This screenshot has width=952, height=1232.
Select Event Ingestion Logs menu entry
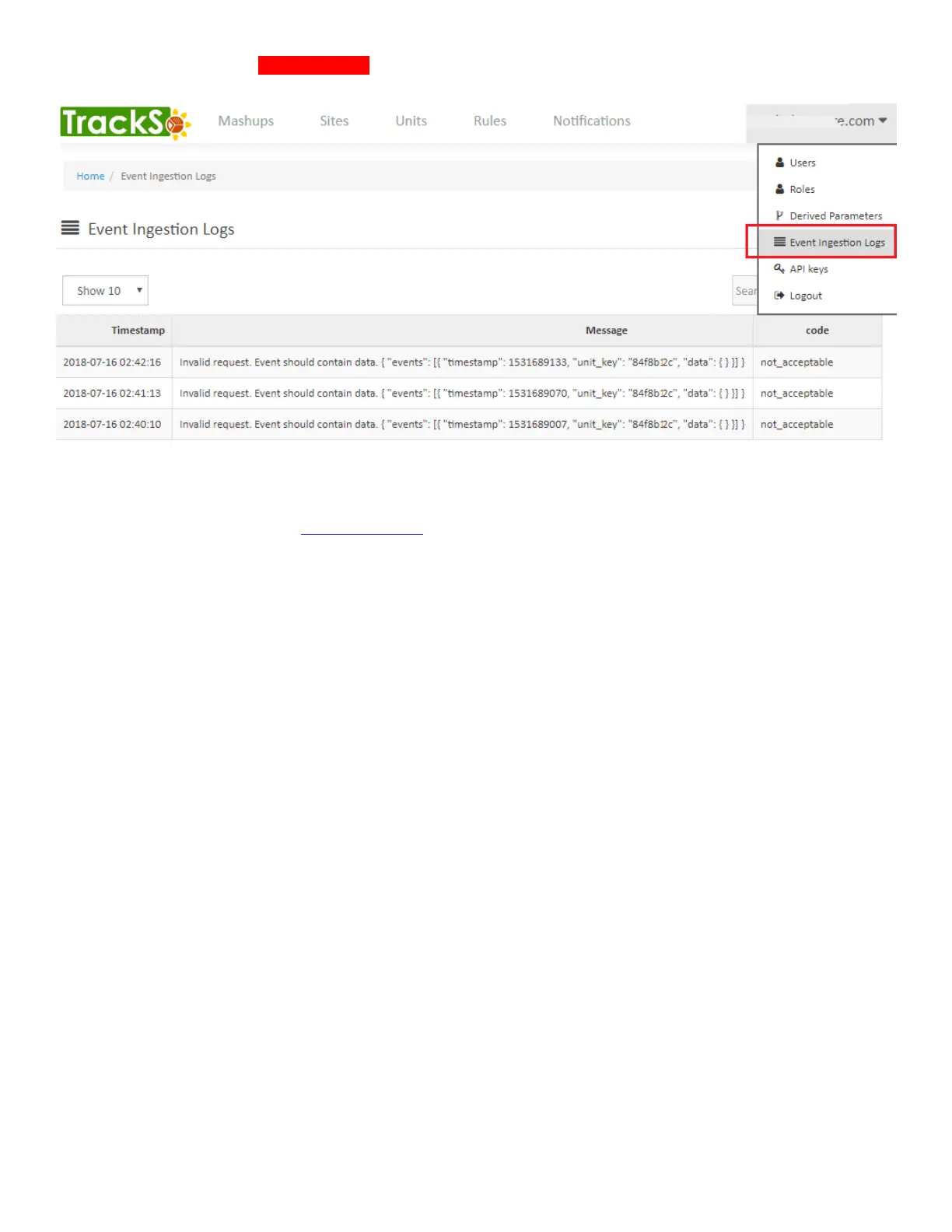point(828,242)
